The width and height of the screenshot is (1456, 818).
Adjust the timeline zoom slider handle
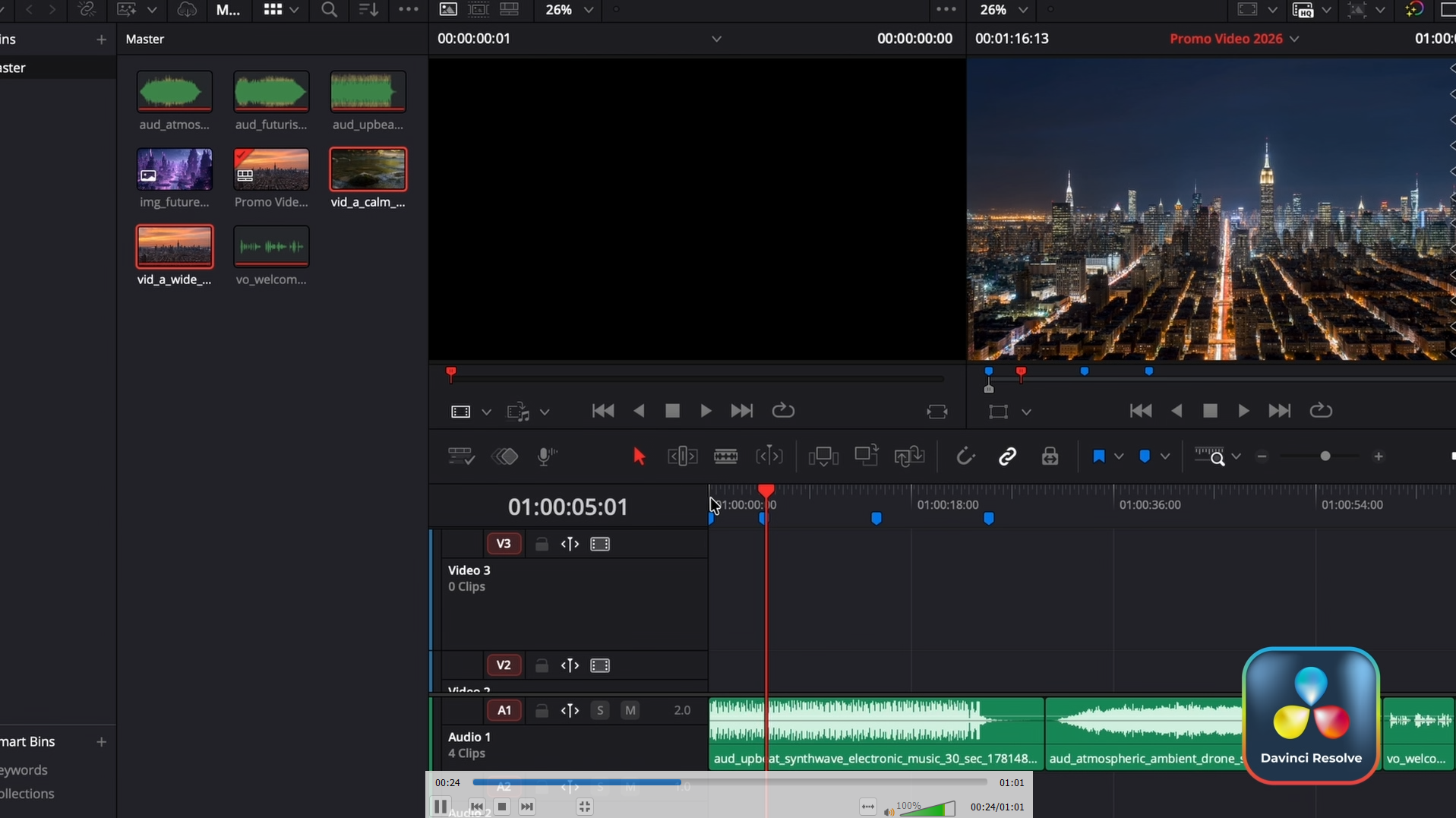(1325, 456)
